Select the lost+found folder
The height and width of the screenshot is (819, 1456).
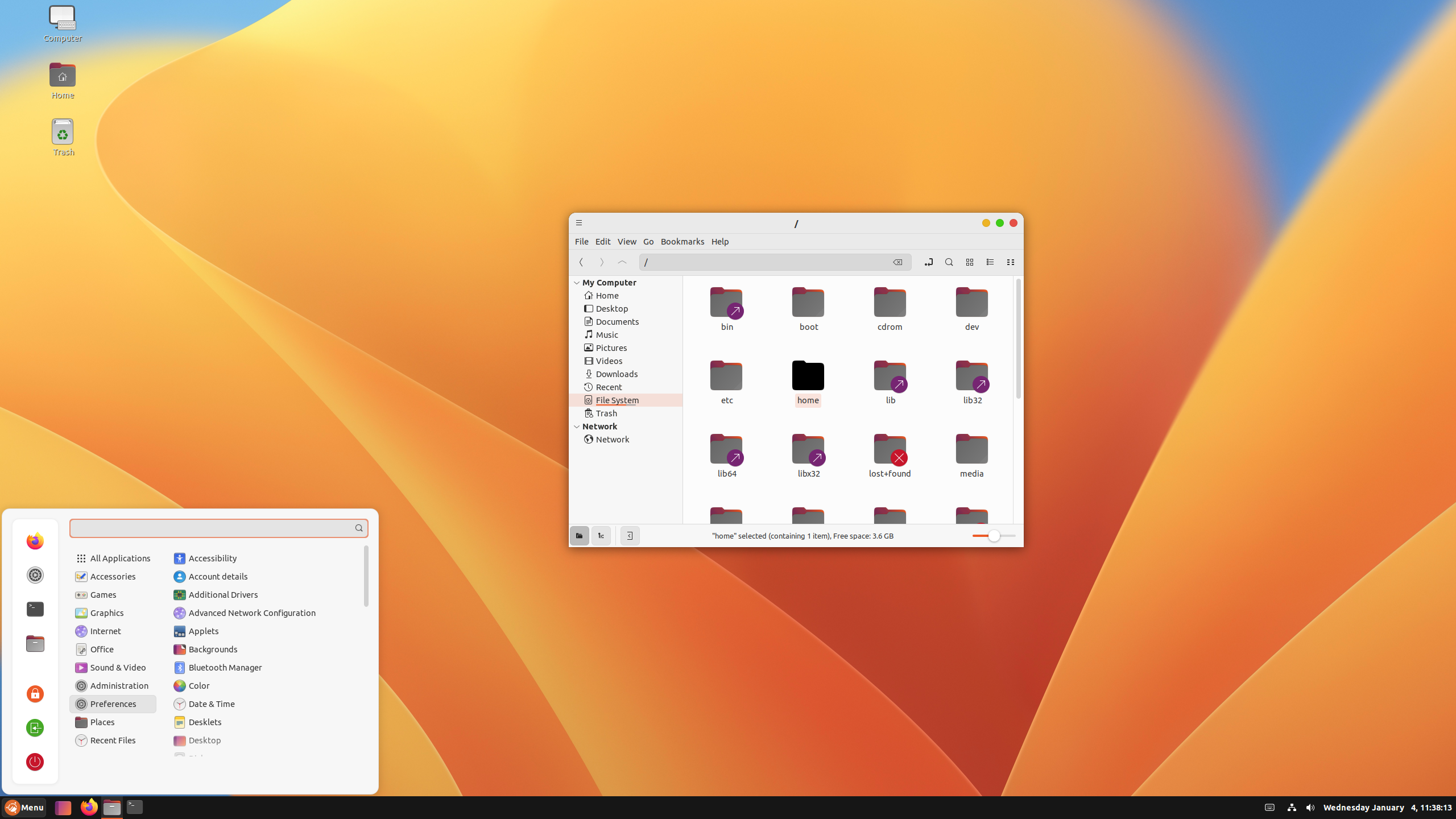pos(890,456)
